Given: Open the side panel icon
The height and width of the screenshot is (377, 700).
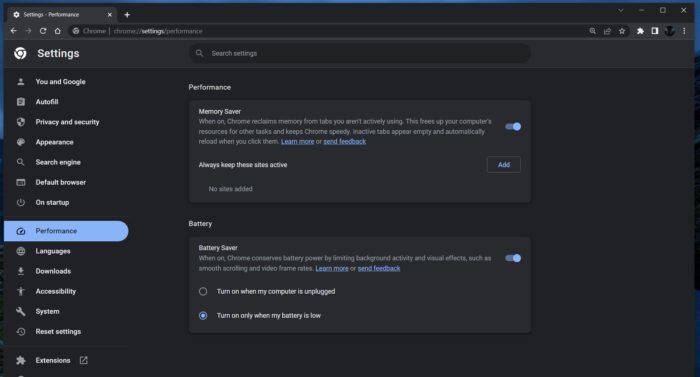Looking at the screenshot, I should click(654, 31).
